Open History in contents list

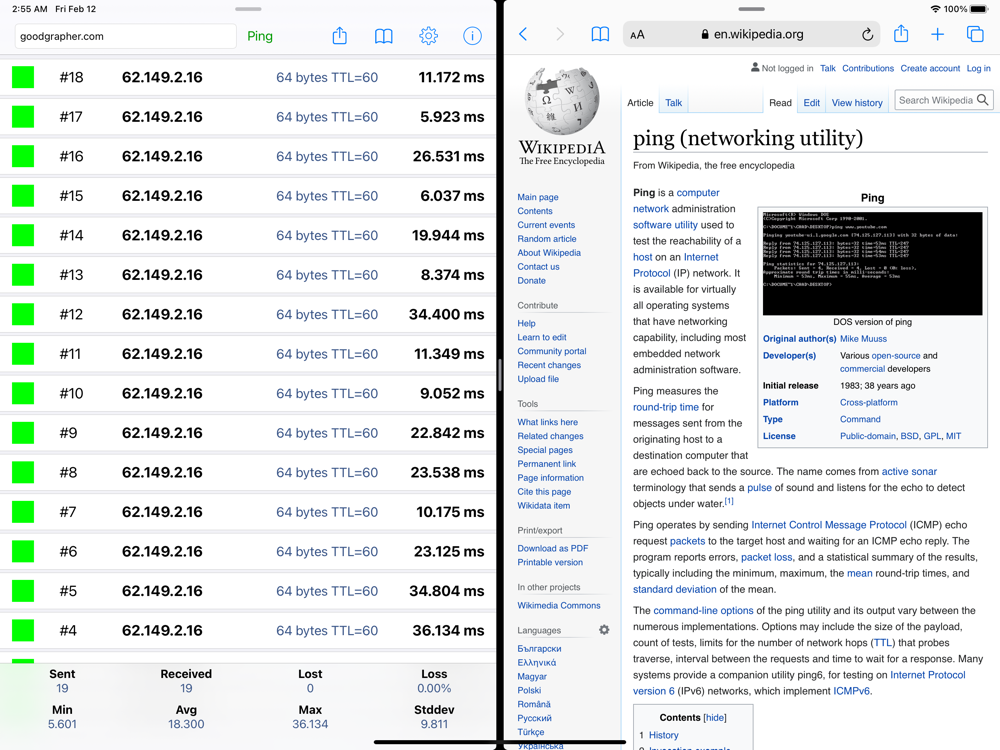point(663,735)
